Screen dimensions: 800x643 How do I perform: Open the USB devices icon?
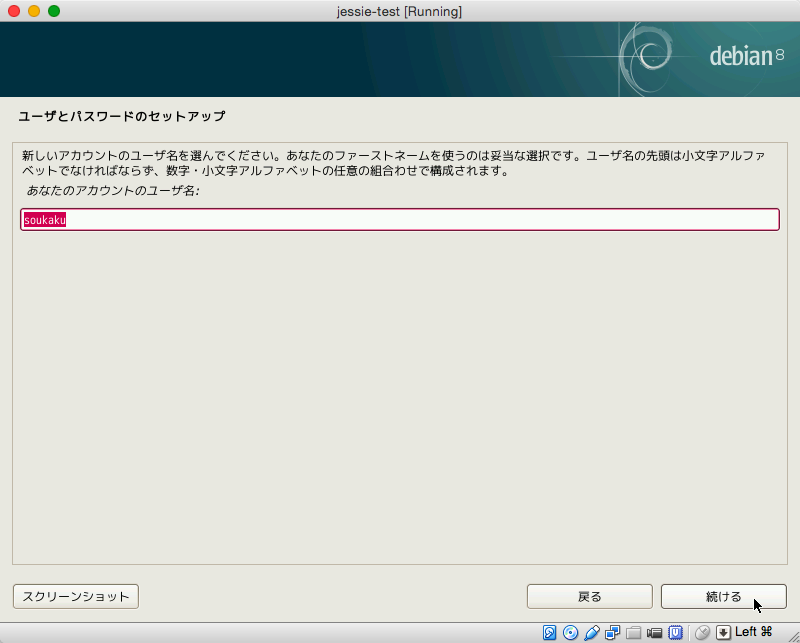click(592, 632)
